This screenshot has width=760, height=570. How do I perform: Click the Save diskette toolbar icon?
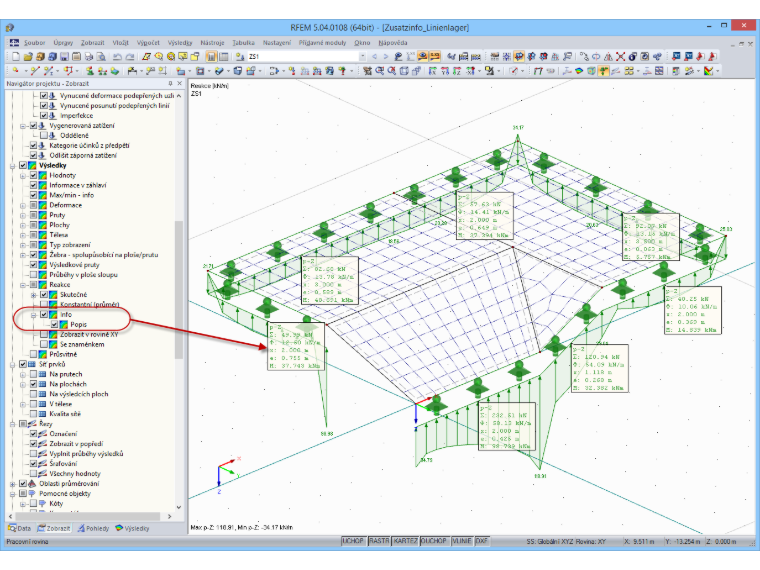[x=64, y=57]
